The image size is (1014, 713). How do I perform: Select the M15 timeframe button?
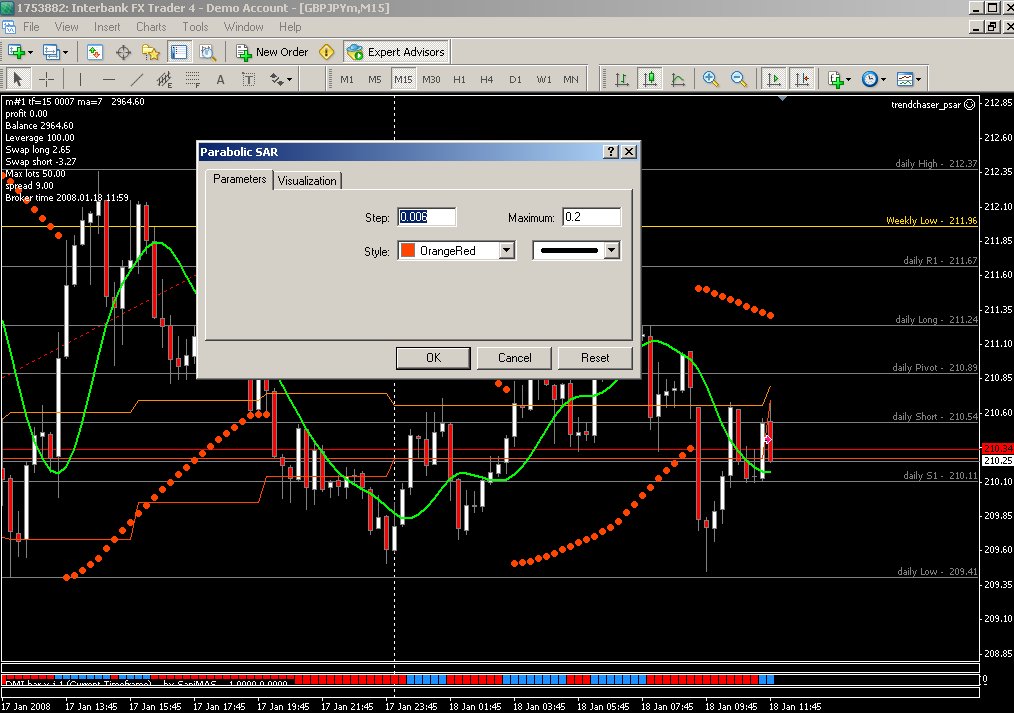[403, 80]
